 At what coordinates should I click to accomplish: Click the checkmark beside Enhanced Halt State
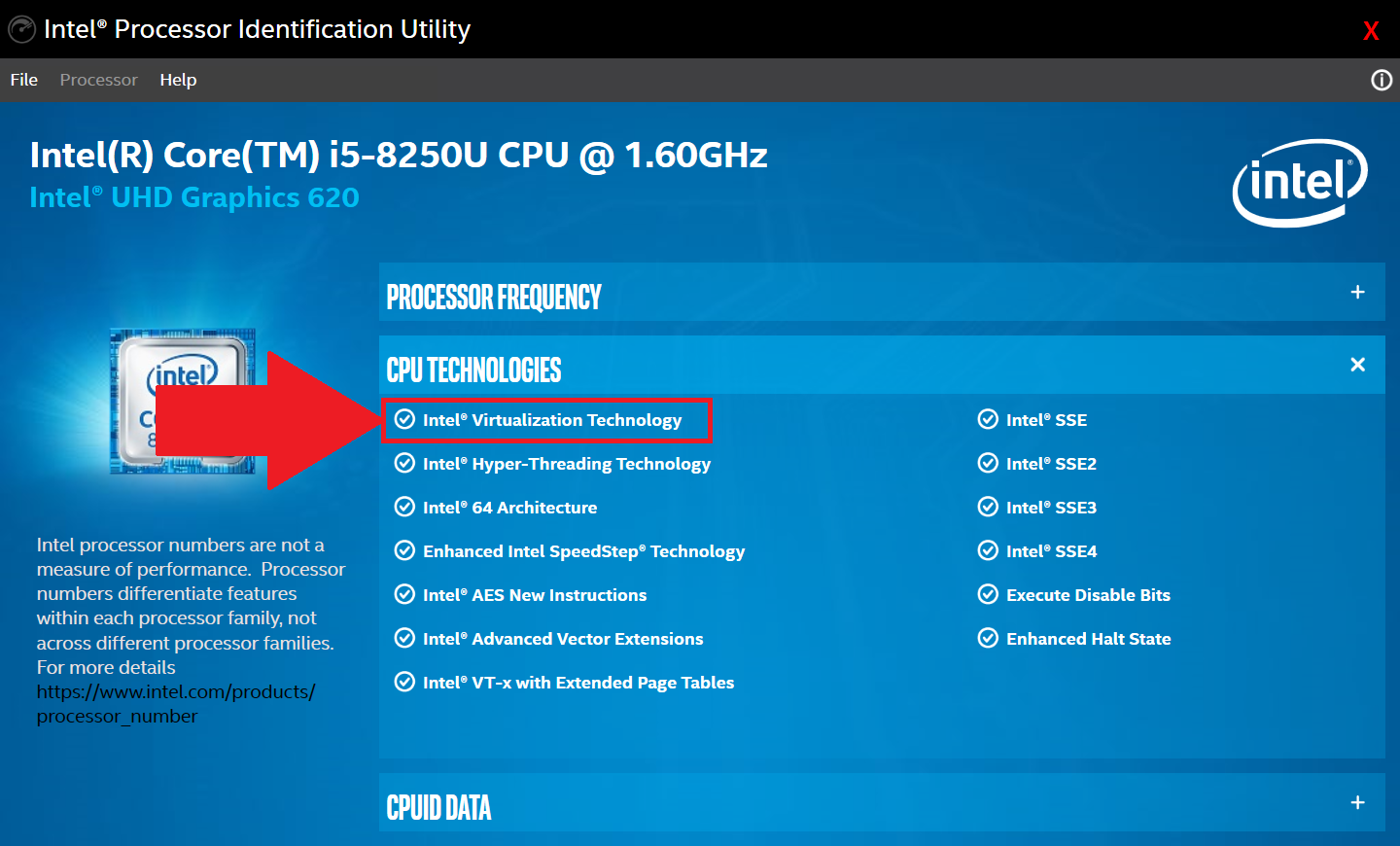(x=988, y=638)
